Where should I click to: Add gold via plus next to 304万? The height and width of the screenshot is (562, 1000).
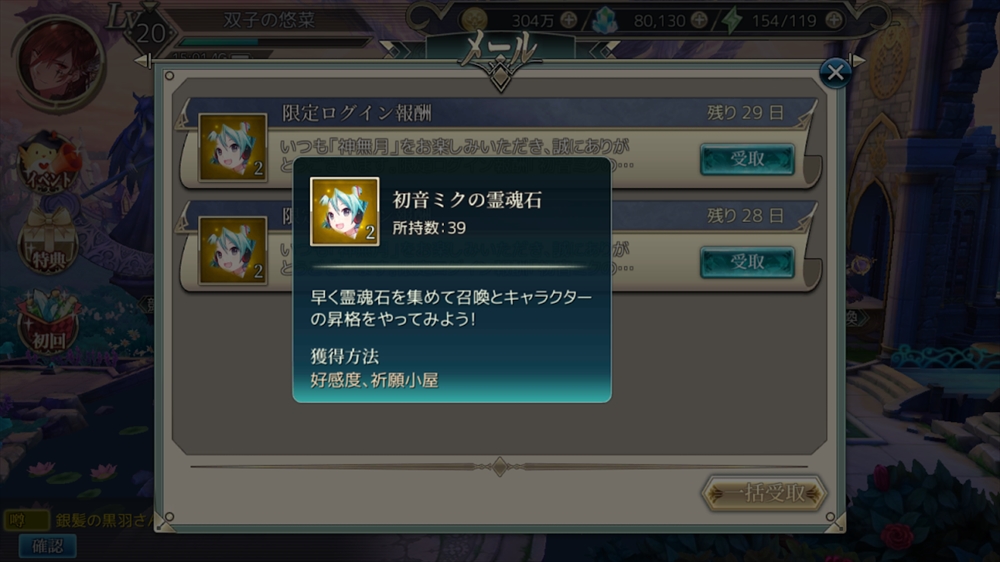[x=568, y=20]
